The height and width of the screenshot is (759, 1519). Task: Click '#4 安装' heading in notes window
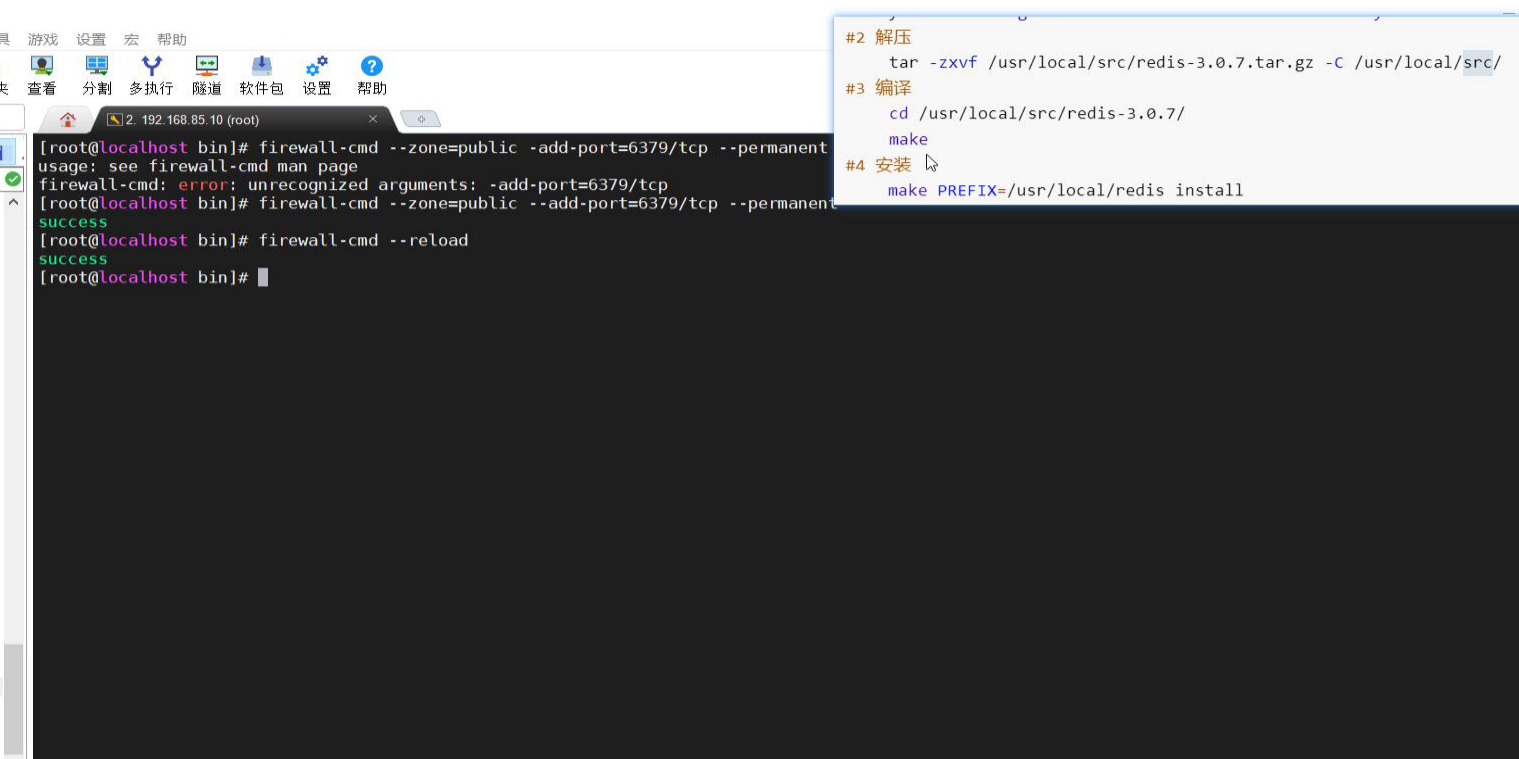(x=878, y=165)
